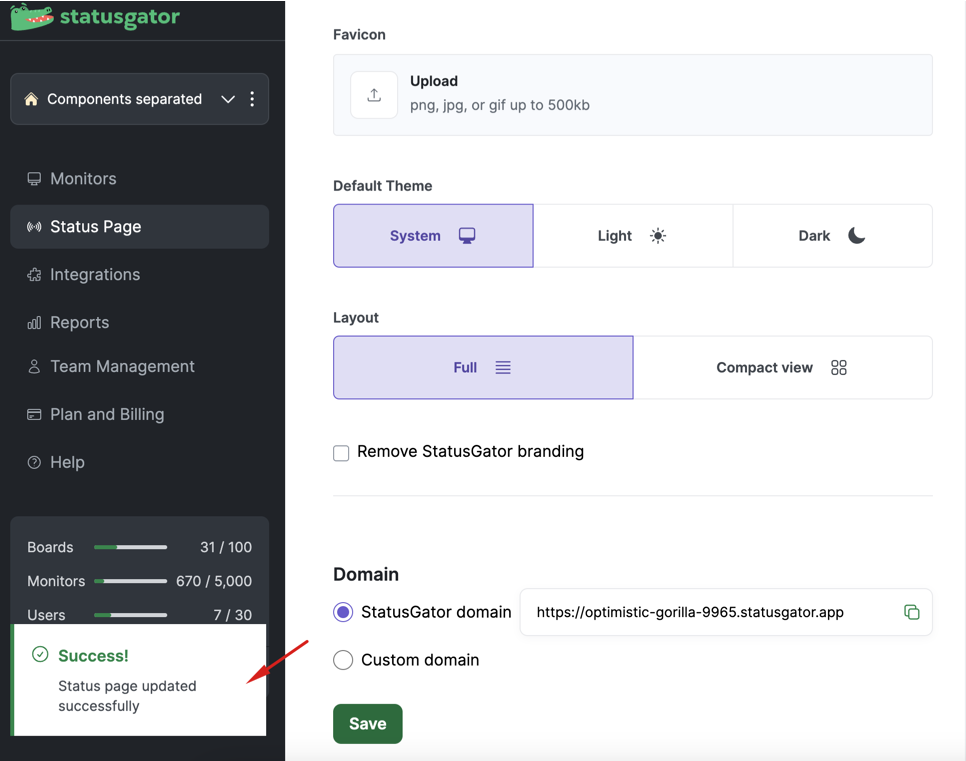Switch theme to Dark
Viewport: 966px width, 761px height.
pyautogui.click(x=832, y=236)
